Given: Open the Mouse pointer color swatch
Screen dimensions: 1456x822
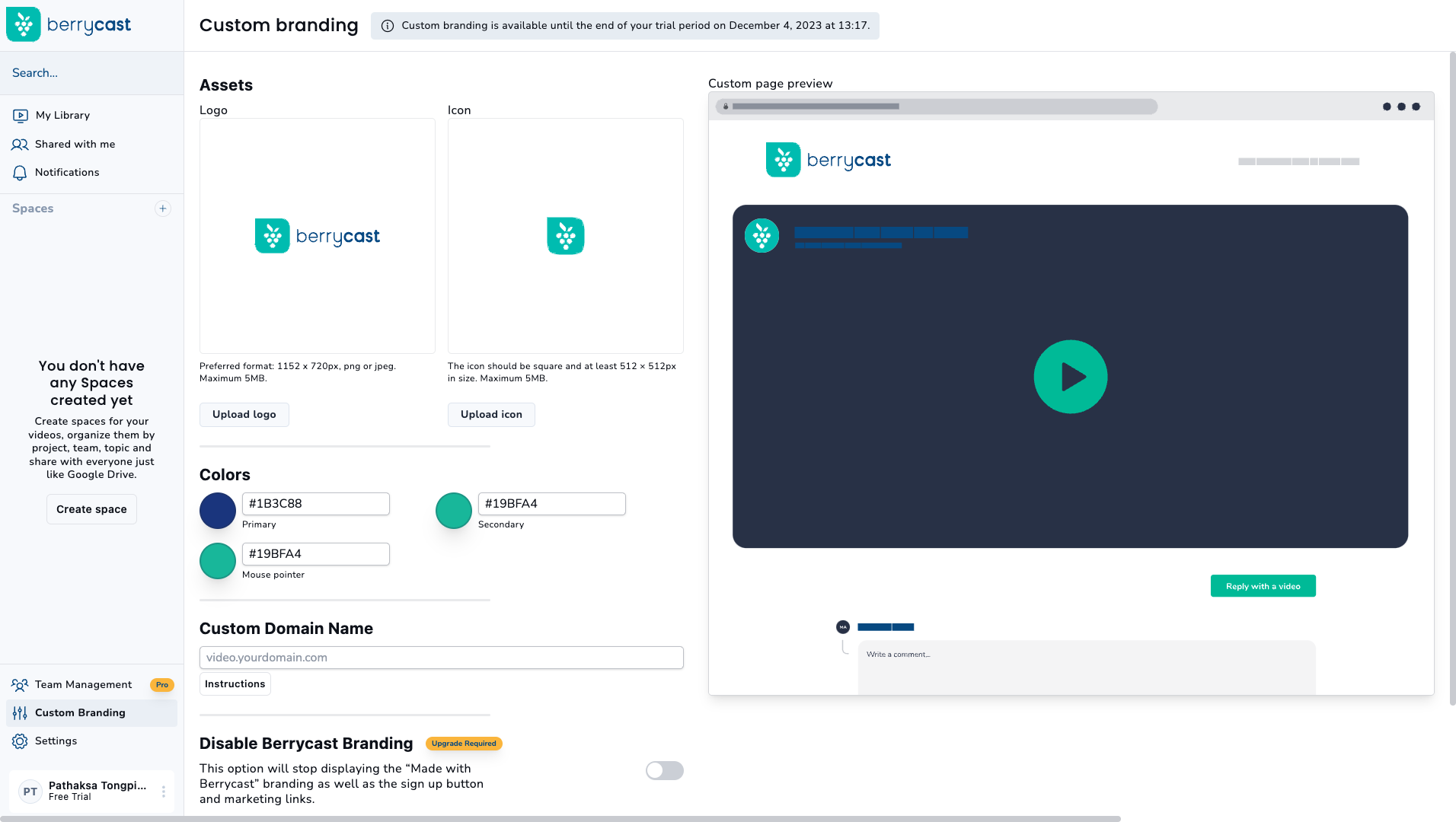Looking at the screenshot, I should 218,561.
